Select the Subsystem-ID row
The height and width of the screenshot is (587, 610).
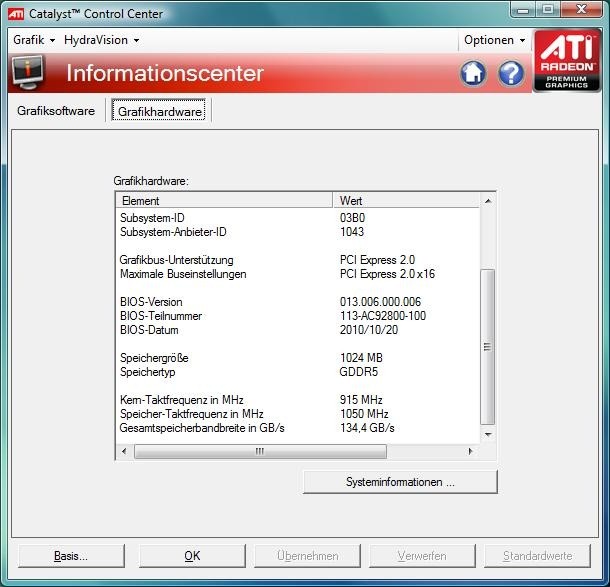point(298,218)
